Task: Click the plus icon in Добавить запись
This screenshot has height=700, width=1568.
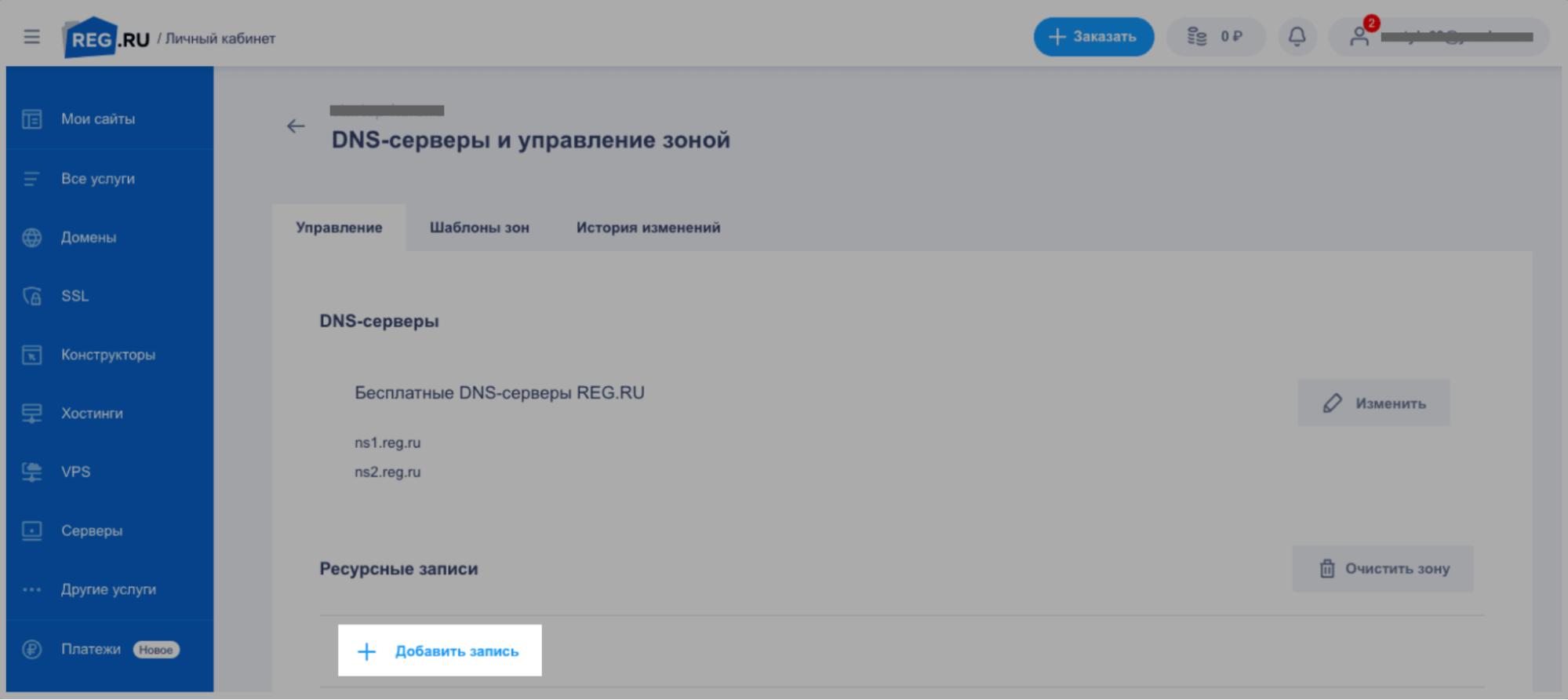Action: click(366, 651)
